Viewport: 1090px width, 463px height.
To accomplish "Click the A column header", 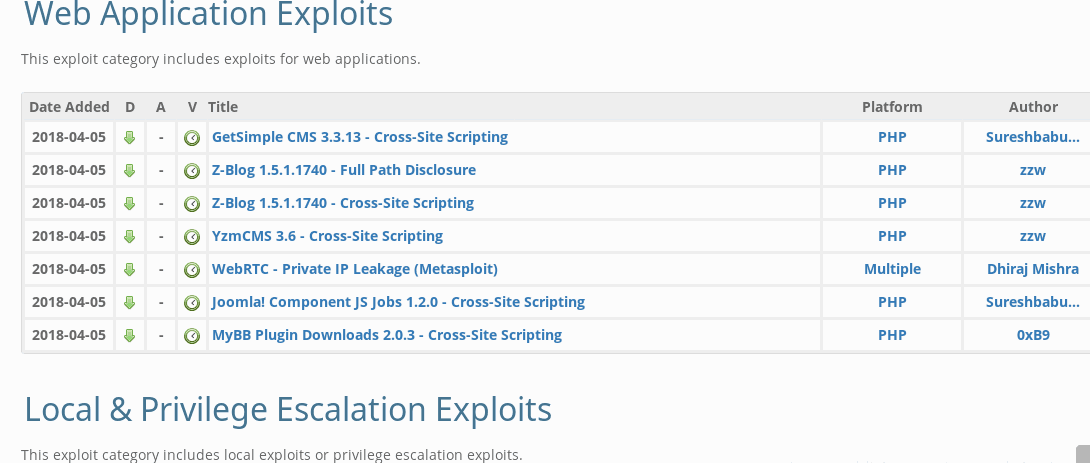I will pyautogui.click(x=161, y=107).
